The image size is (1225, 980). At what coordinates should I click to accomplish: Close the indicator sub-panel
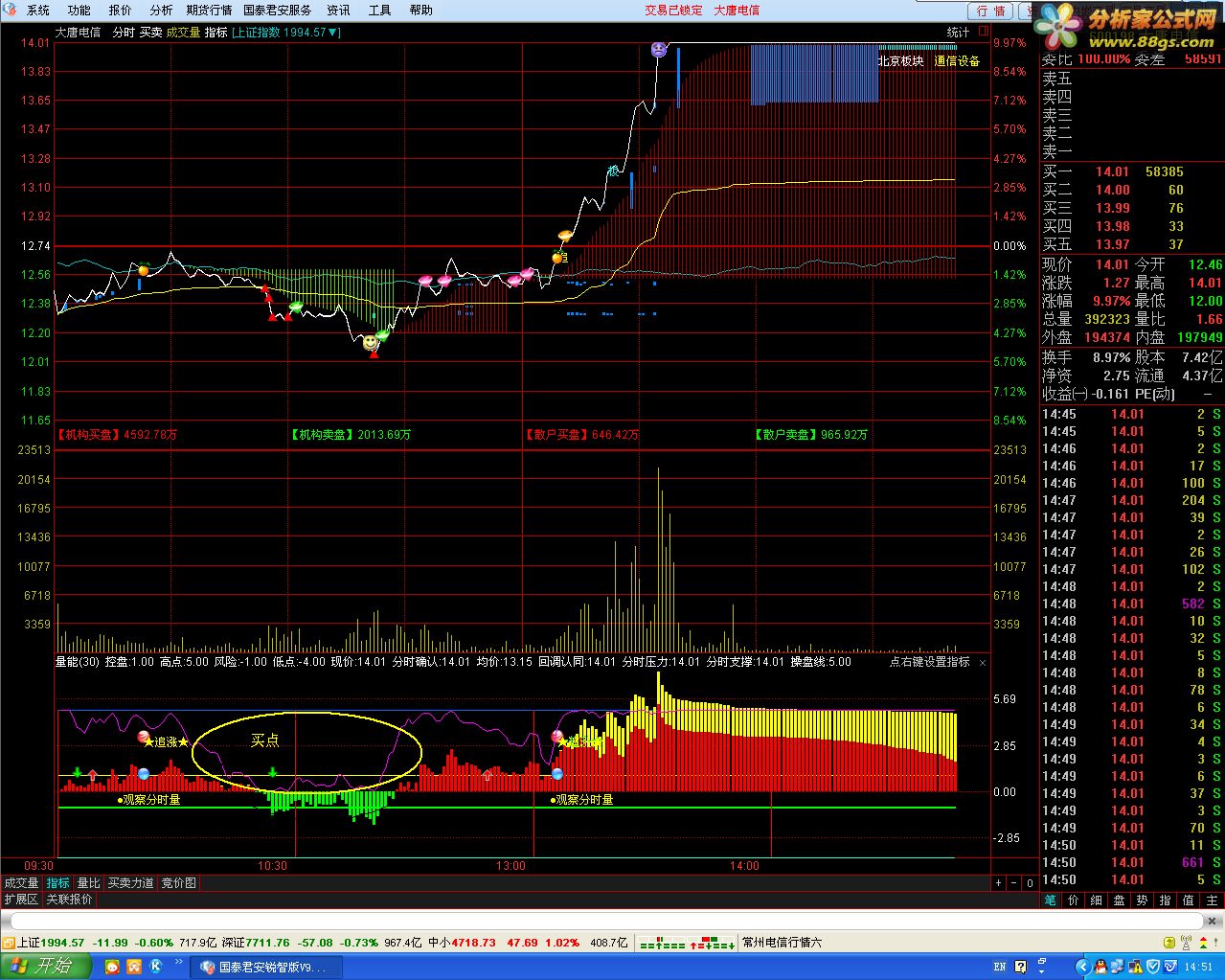pos(983,662)
